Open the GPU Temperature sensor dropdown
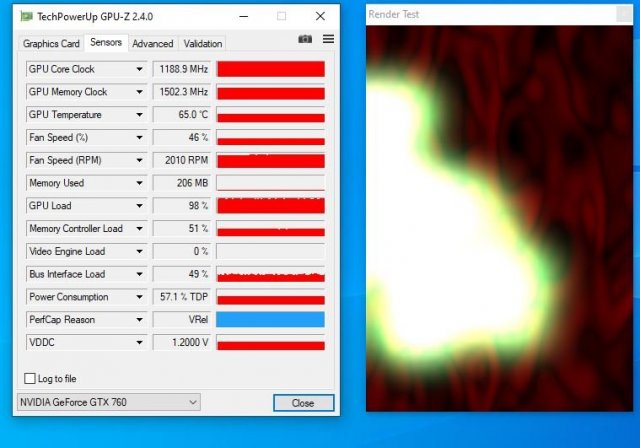 139,115
